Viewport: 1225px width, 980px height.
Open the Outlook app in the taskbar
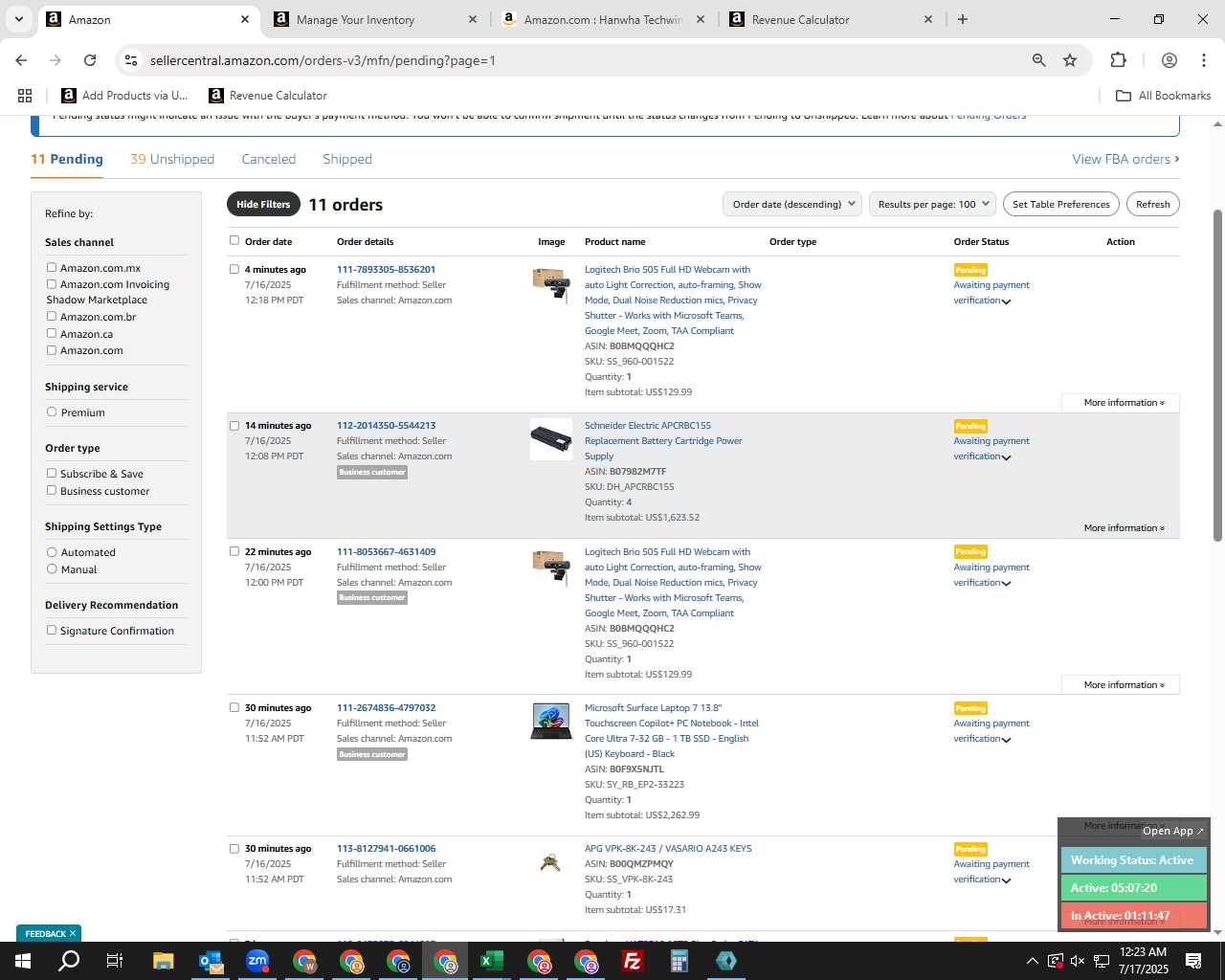click(x=211, y=961)
